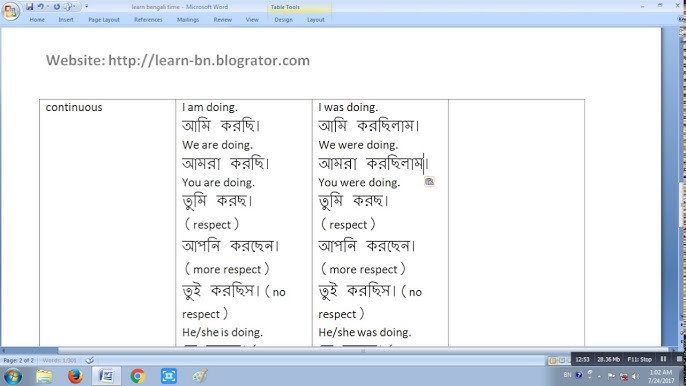The height and width of the screenshot is (386, 686).
Task: Click 'Page: 2 of 2' in status bar
Action: 18,360
